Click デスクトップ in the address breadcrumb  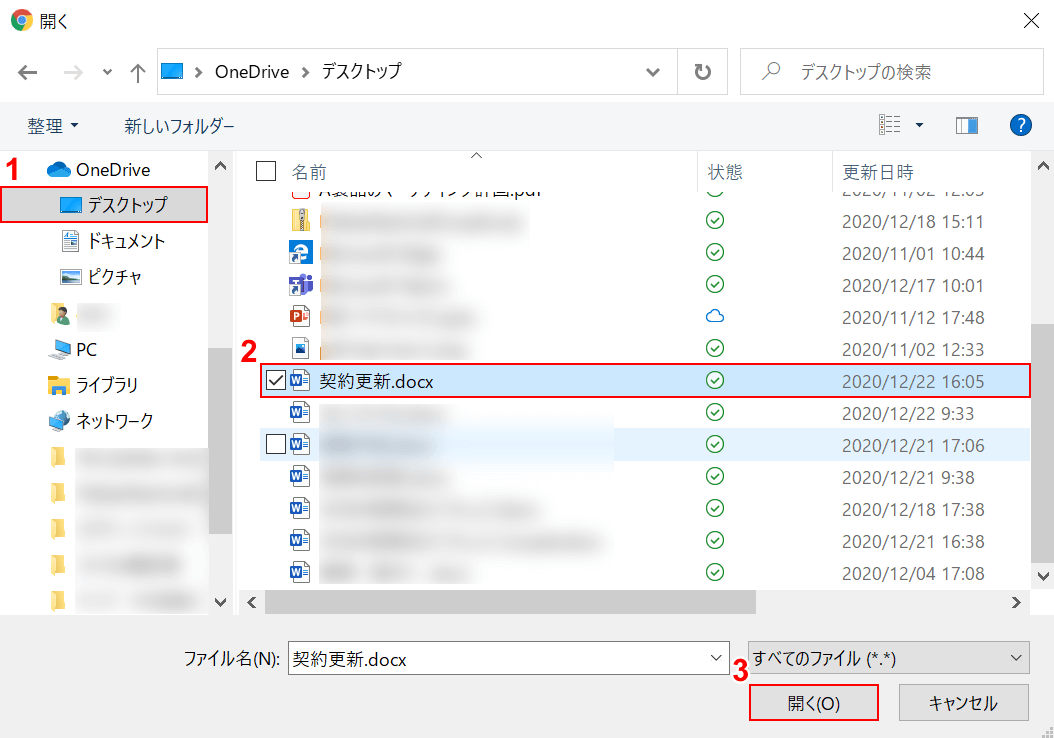point(361,71)
